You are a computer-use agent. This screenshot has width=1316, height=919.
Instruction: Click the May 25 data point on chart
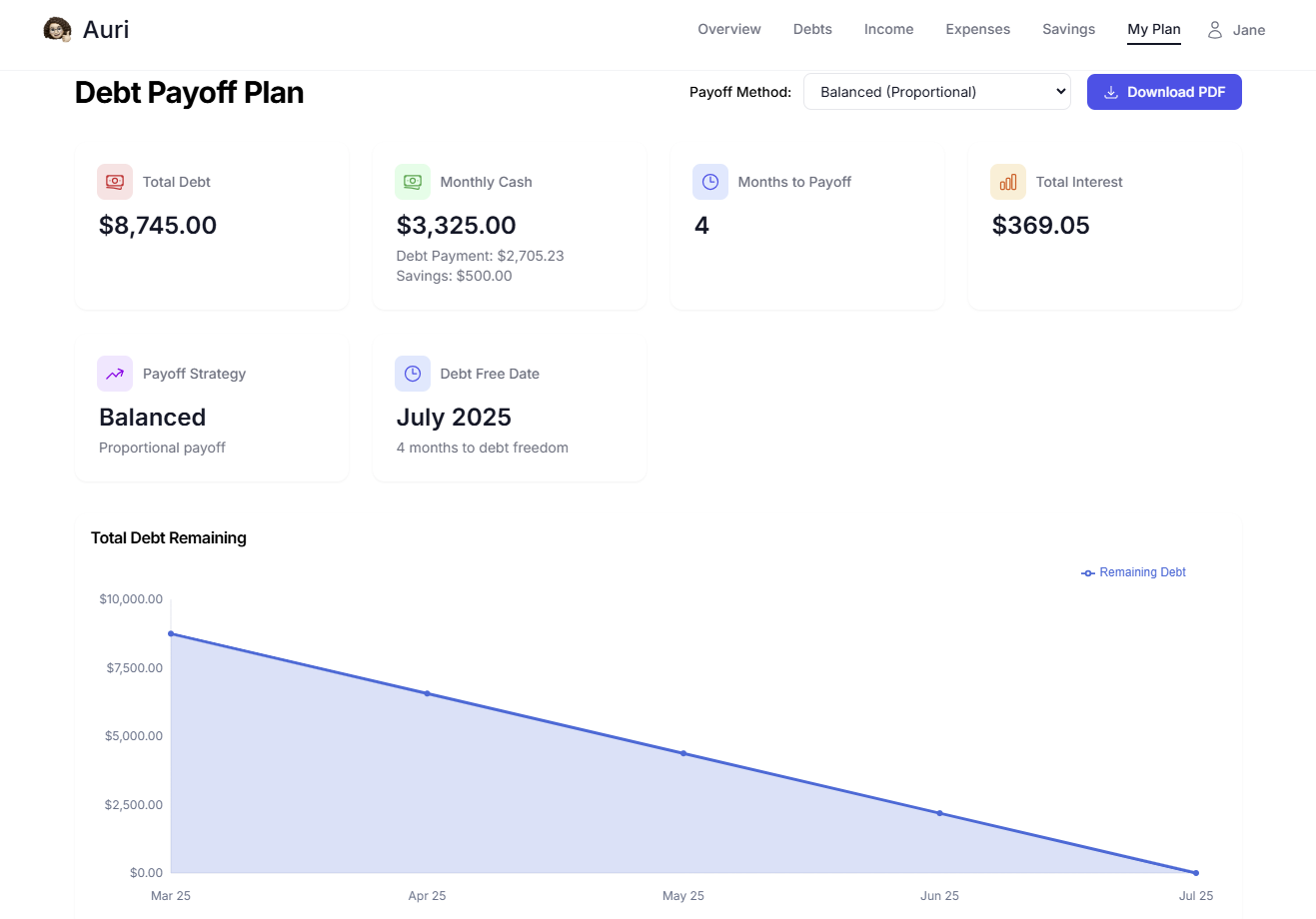click(683, 752)
